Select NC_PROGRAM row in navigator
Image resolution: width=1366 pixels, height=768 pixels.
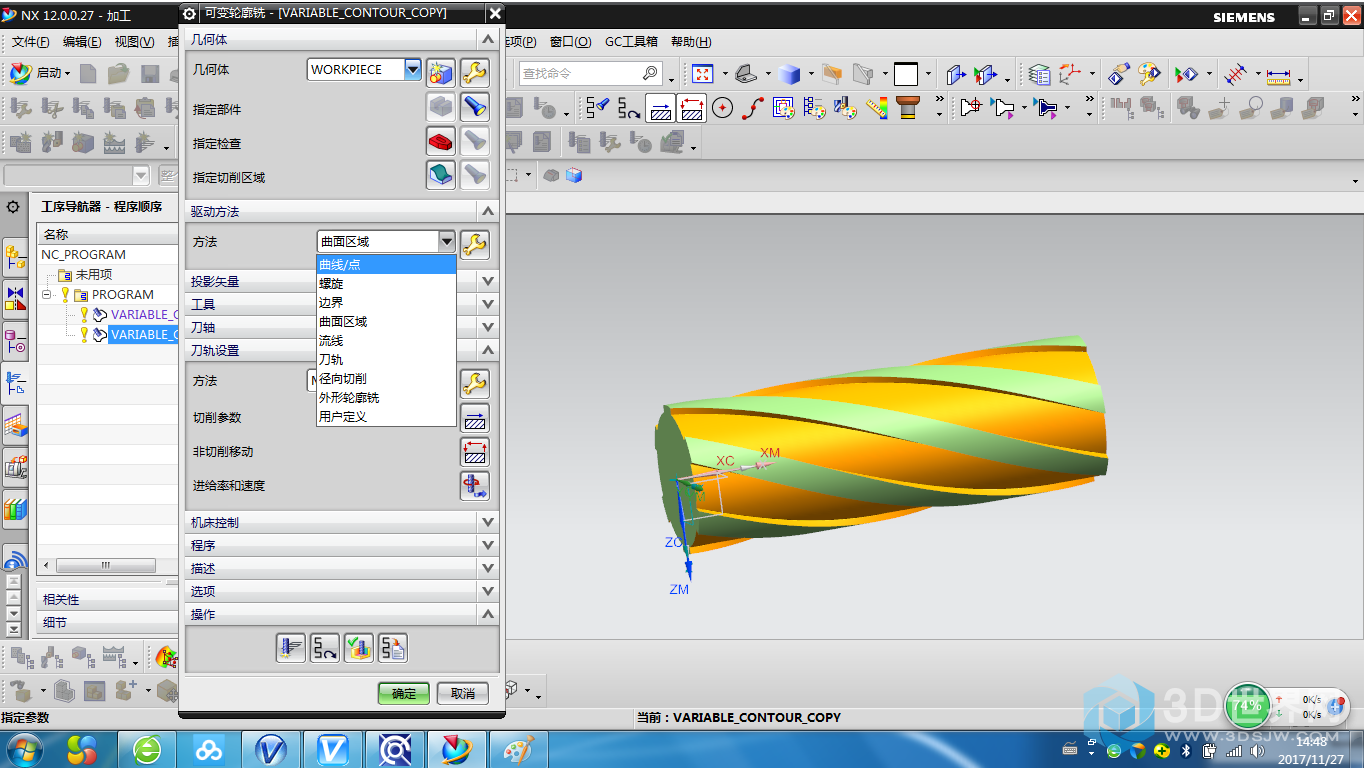point(83,254)
